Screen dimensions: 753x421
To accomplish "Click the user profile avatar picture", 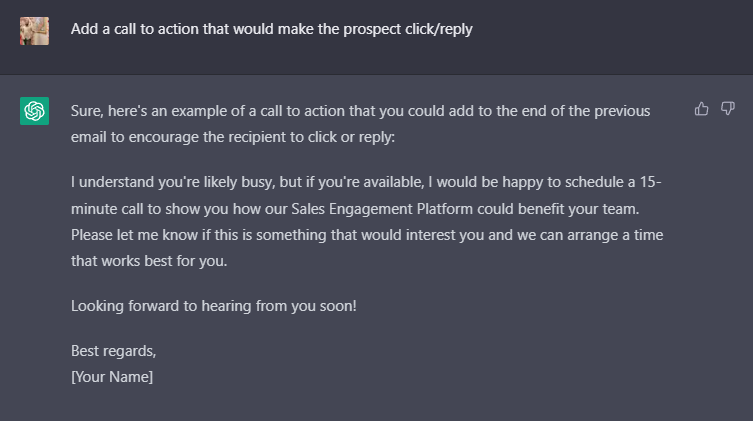I will [x=34, y=30].
